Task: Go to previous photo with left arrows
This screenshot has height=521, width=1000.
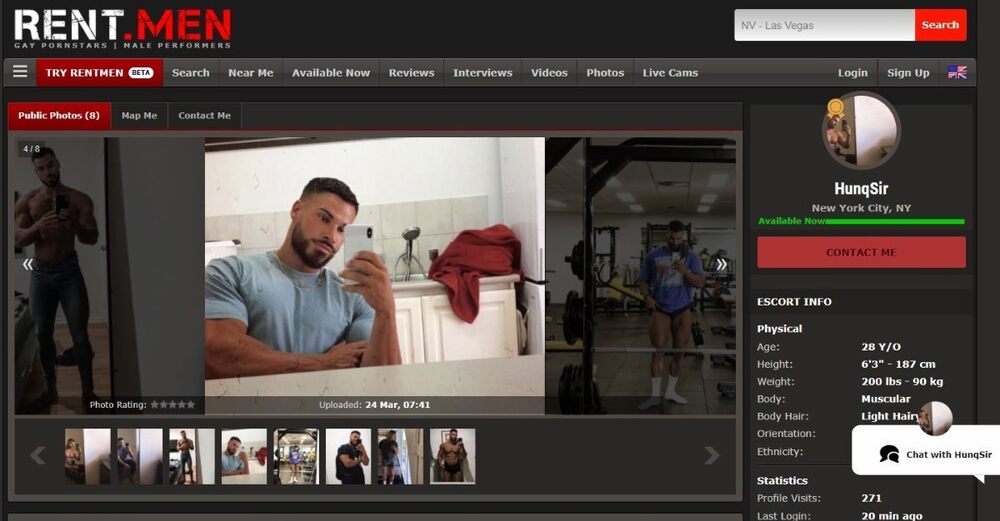Action: 28,264
